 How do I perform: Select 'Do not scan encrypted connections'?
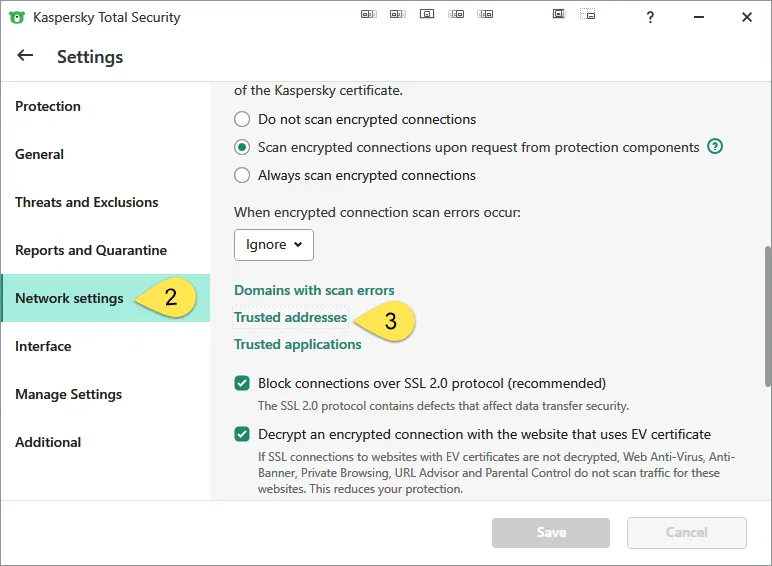[x=242, y=119]
